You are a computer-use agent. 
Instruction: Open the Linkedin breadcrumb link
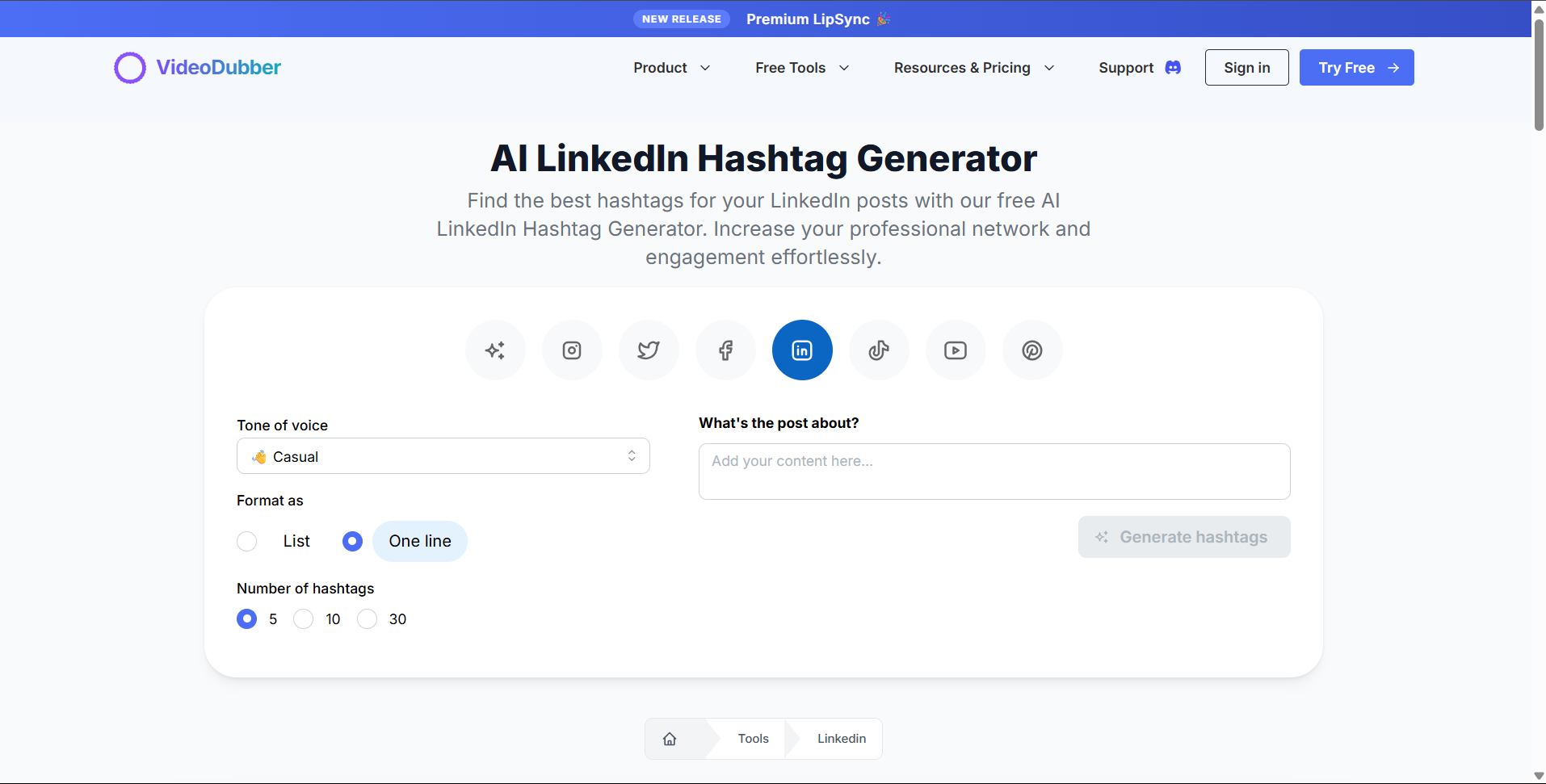pyautogui.click(x=842, y=739)
